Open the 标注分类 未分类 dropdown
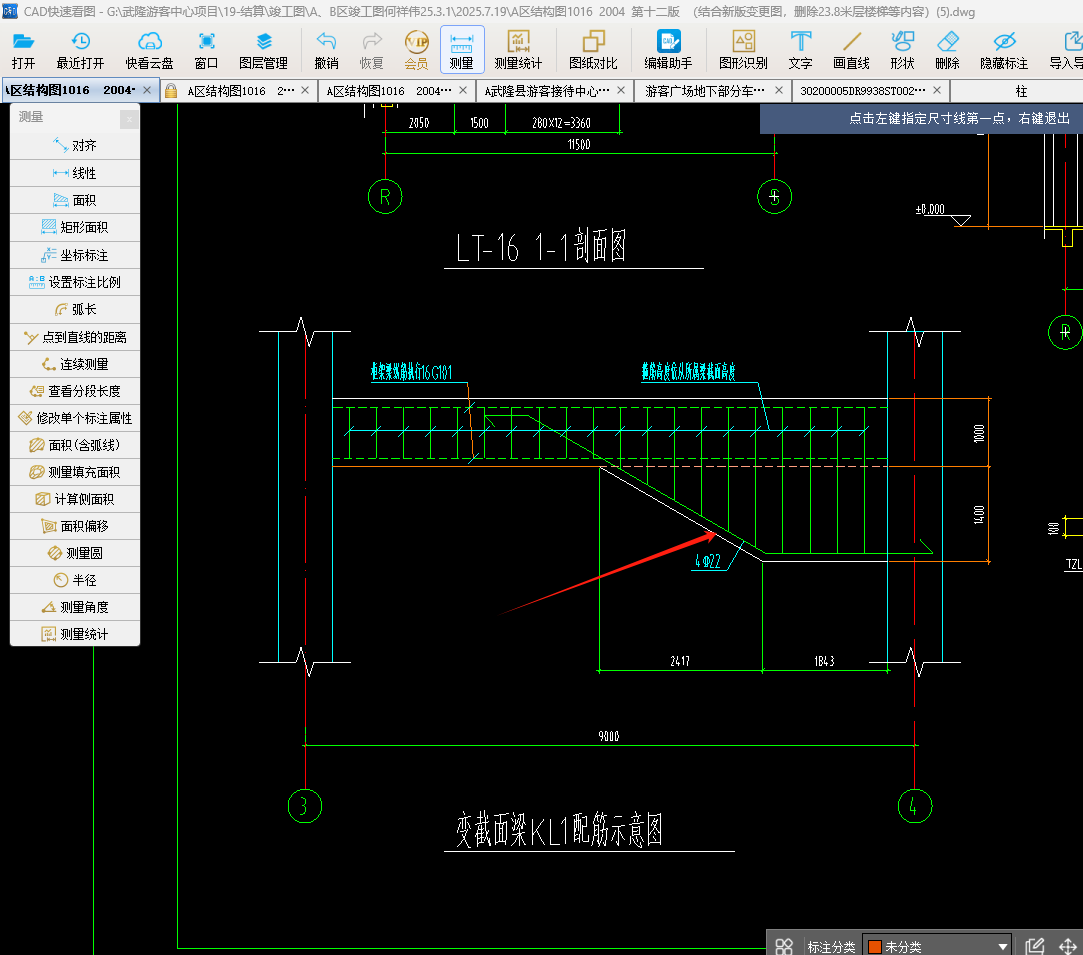The image size is (1083, 955). (x=937, y=946)
